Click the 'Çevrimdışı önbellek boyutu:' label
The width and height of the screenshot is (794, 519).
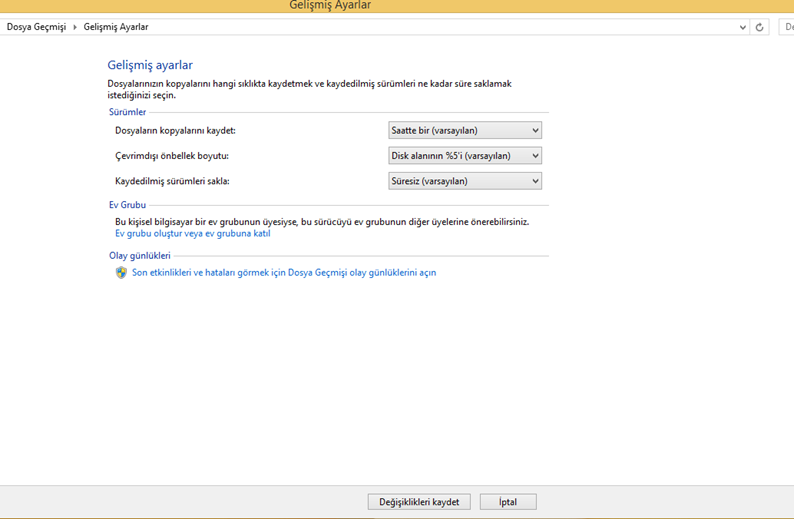coord(172,156)
